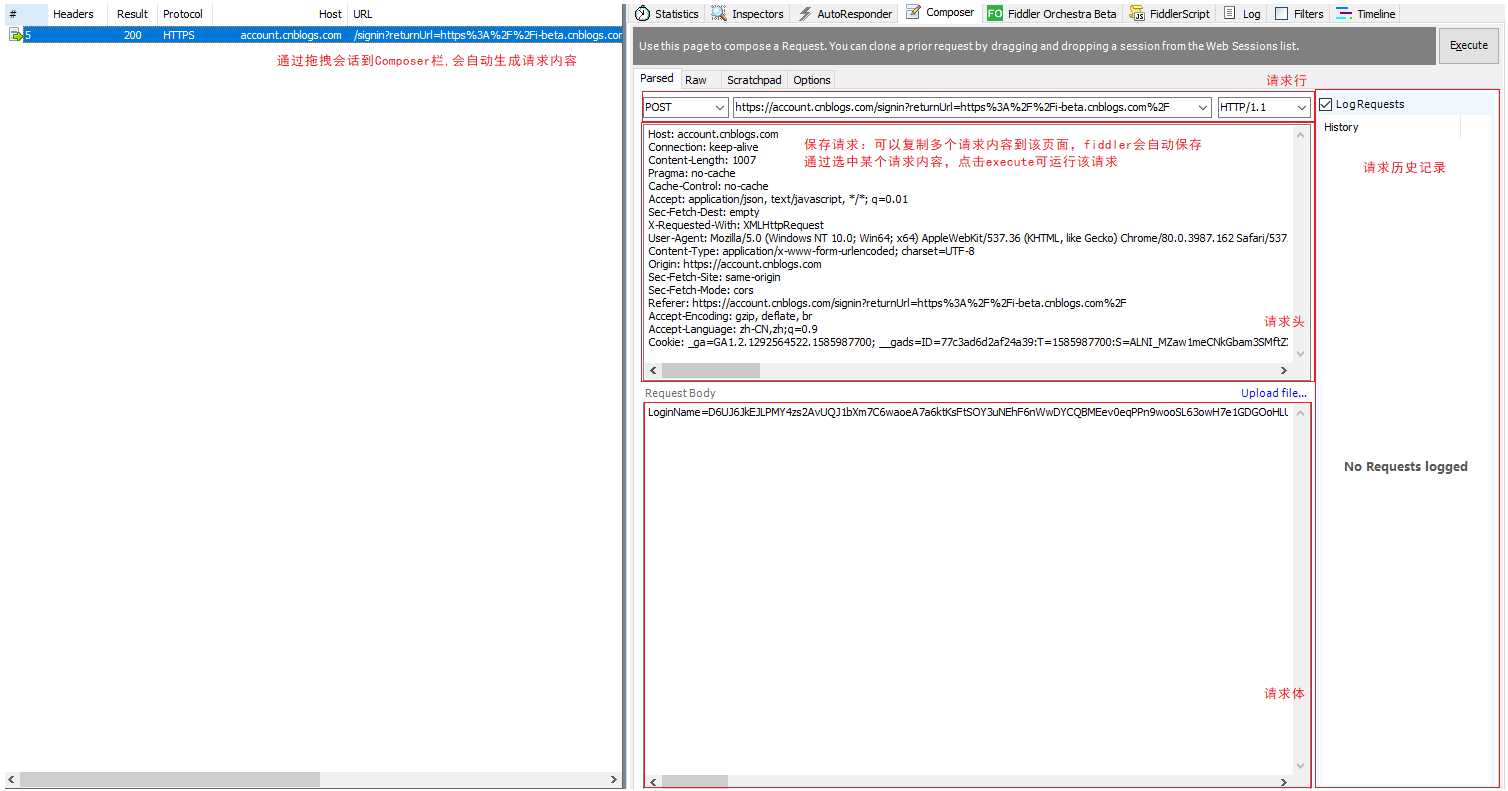Sort sessions by Protocol column

coord(183,14)
